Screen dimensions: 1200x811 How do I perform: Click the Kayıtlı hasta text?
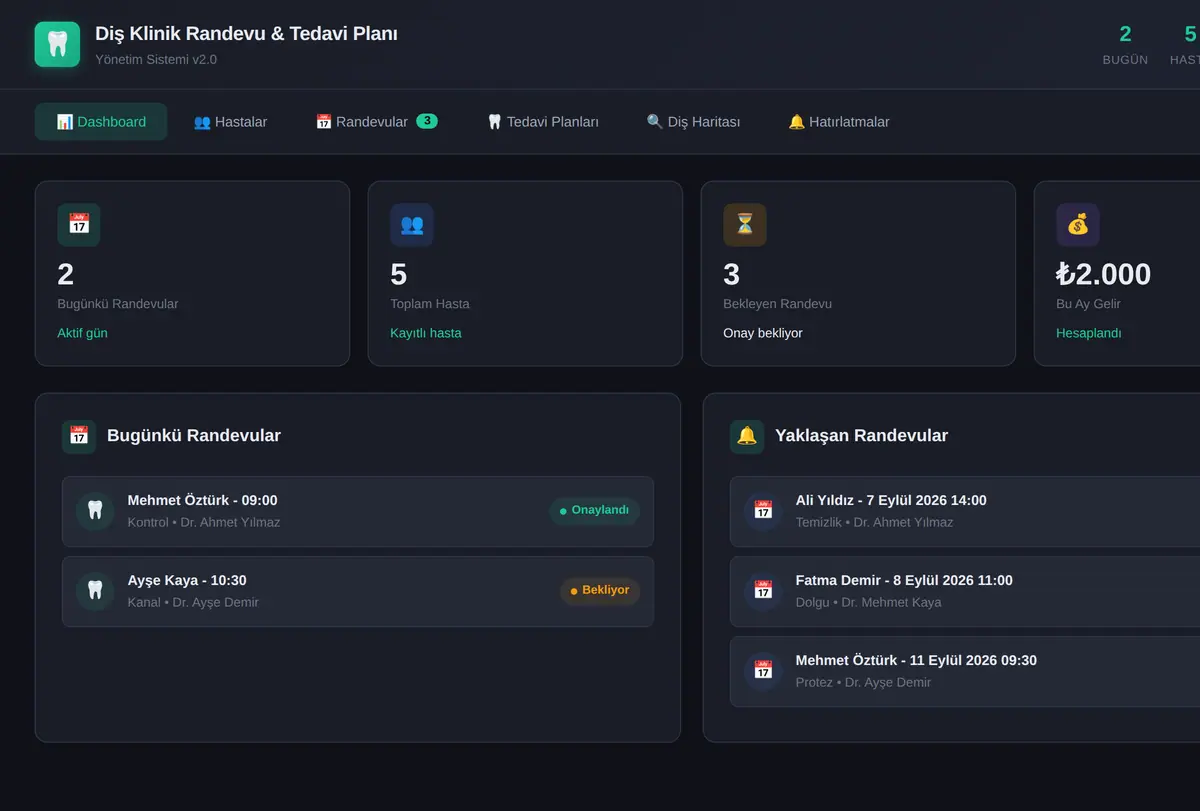coord(426,333)
